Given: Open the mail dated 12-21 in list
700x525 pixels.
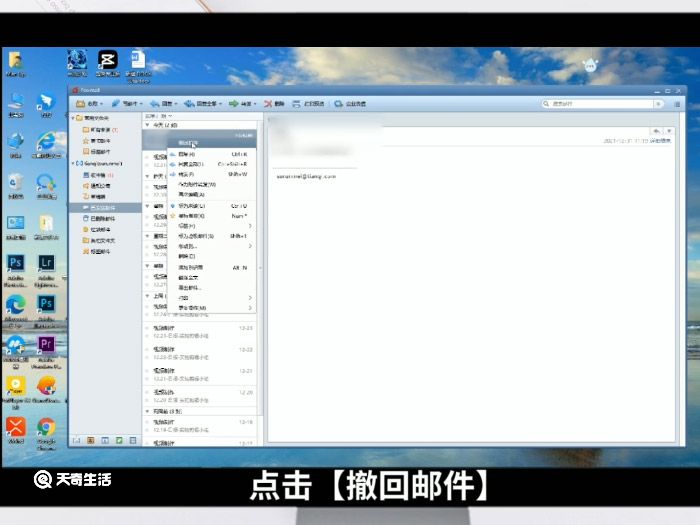Looking at the screenshot, I should click(x=200, y=375).
